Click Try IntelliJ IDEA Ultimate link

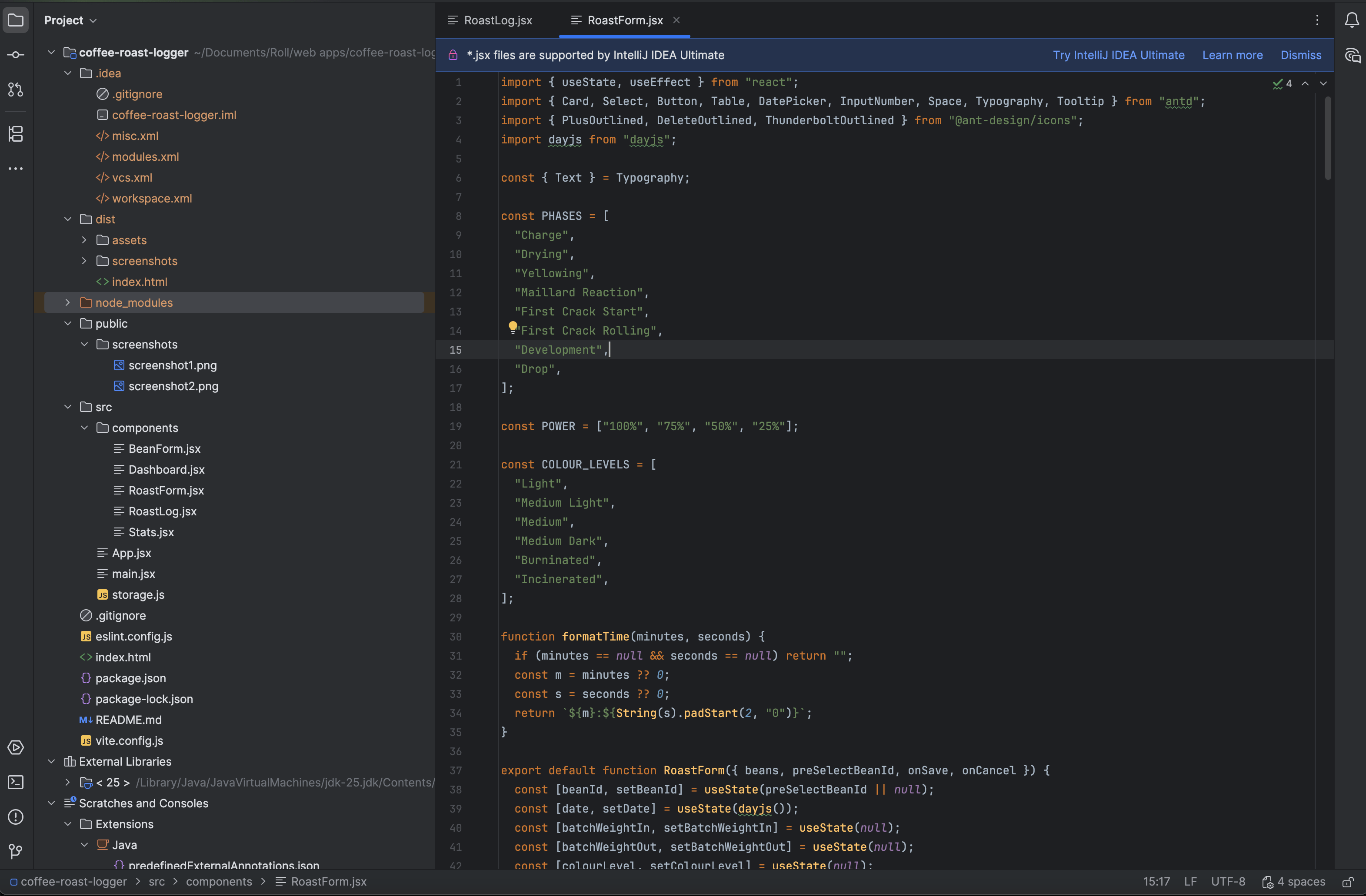1119,55
